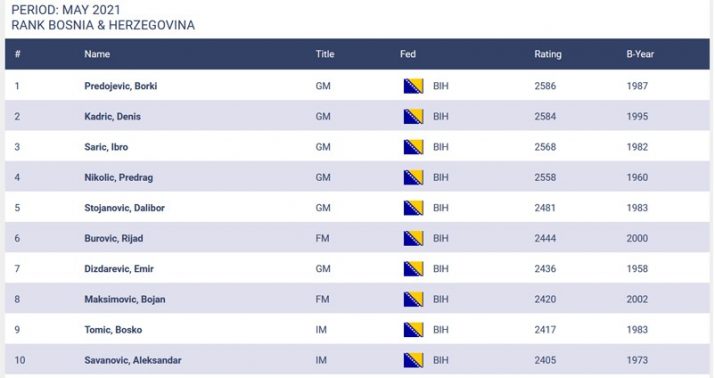Click the # rank column header
This screenshot has width=715, height=378.
click(x=18, y=54)
